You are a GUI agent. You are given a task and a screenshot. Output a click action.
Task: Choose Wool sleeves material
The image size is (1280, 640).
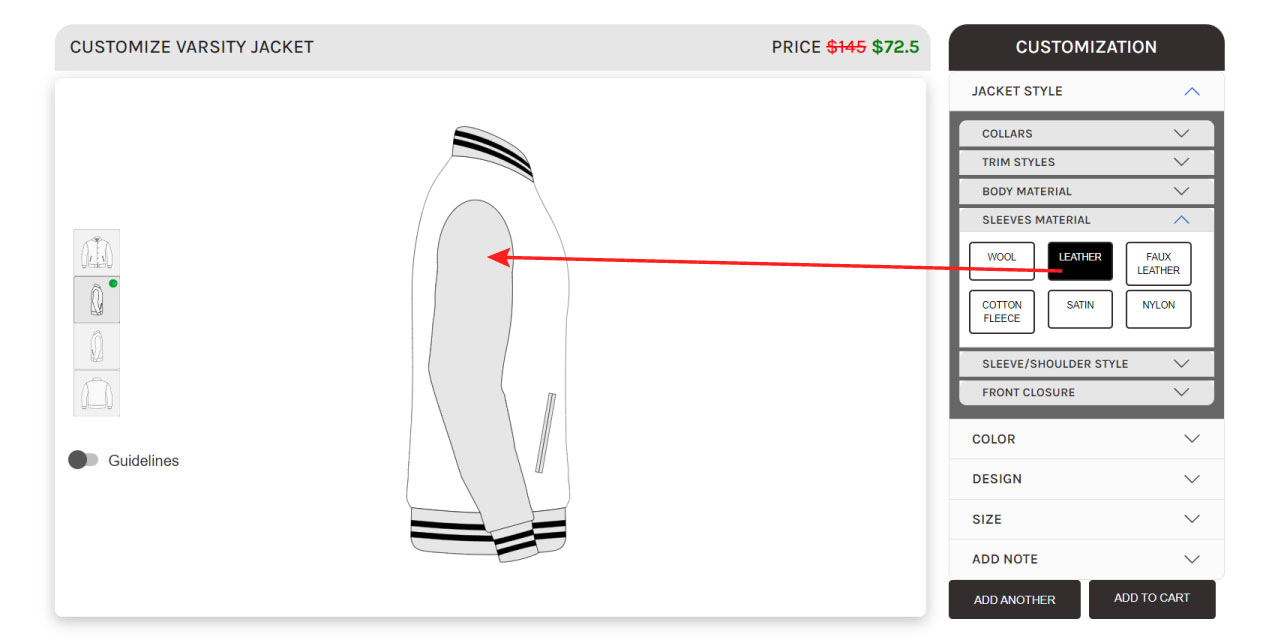(x=1002, y=262)
